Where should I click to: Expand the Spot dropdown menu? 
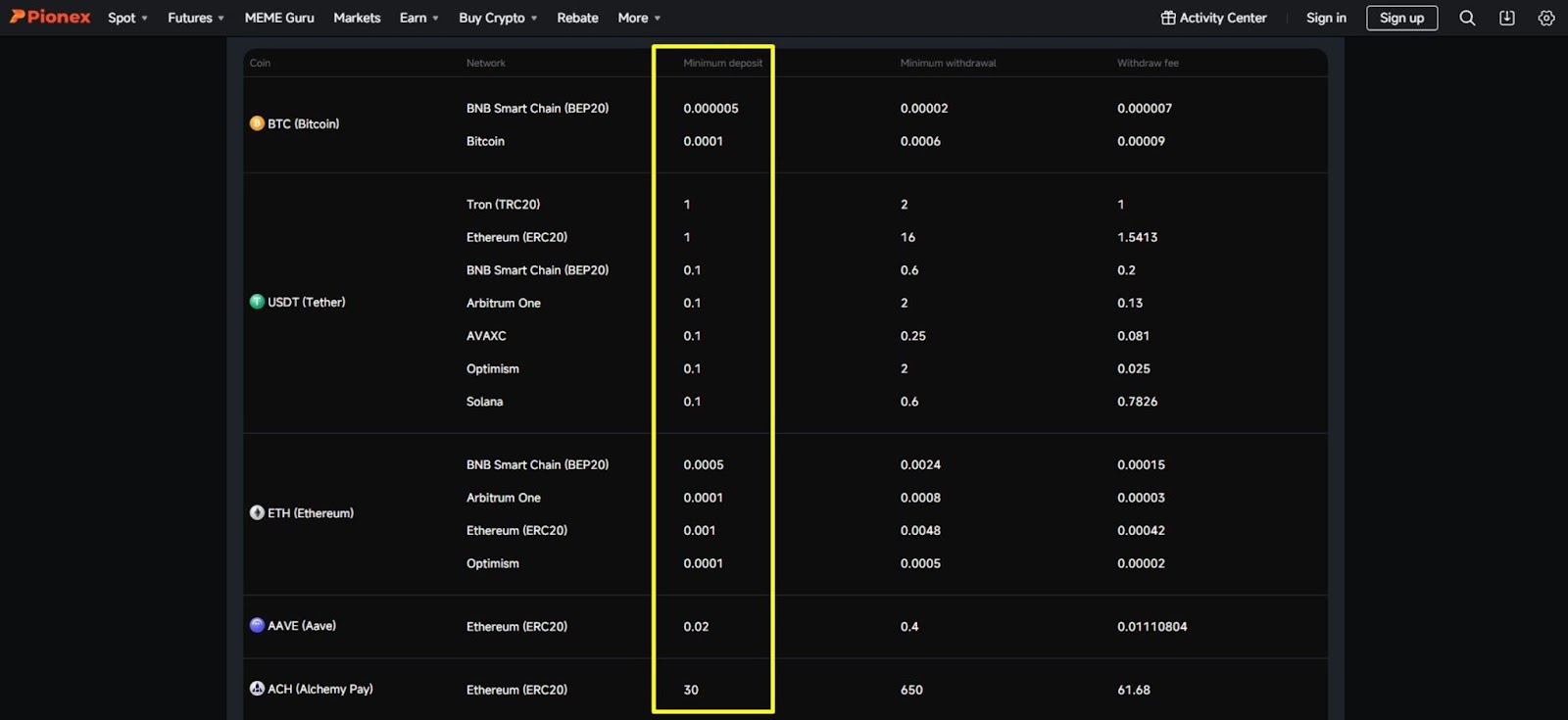click(127, 18)
